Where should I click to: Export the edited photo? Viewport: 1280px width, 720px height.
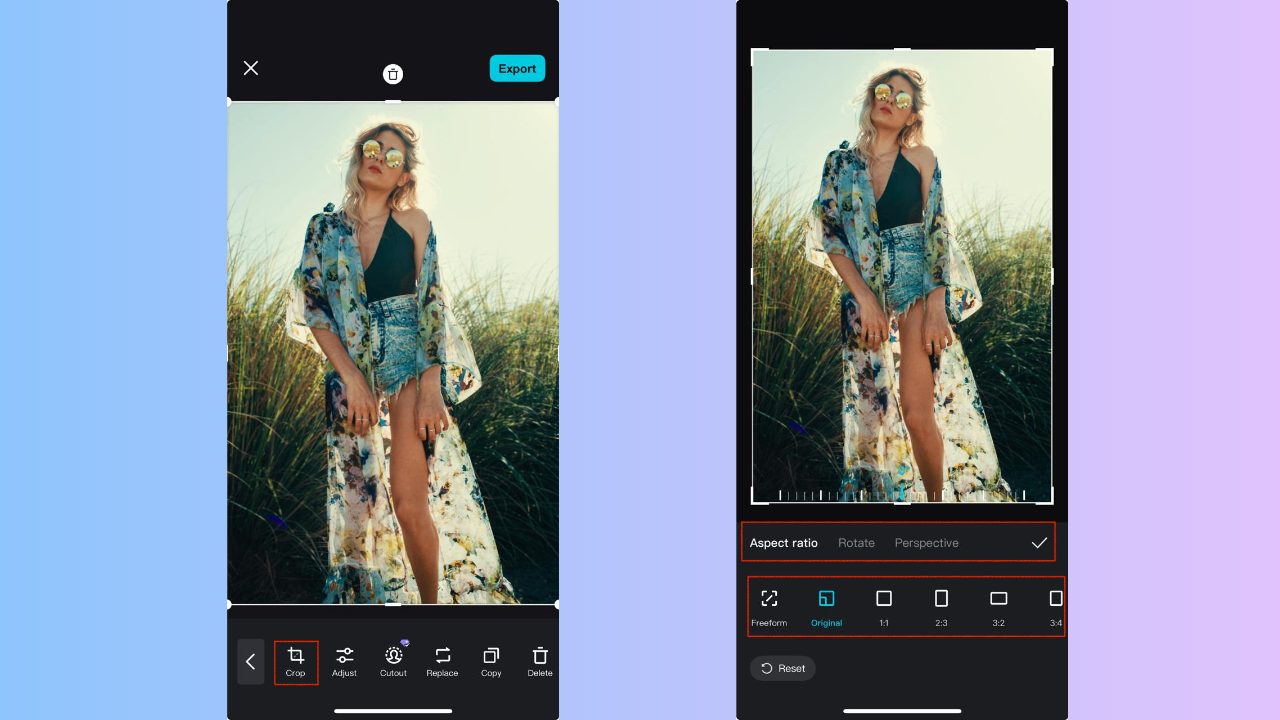(x=517, y=68)
